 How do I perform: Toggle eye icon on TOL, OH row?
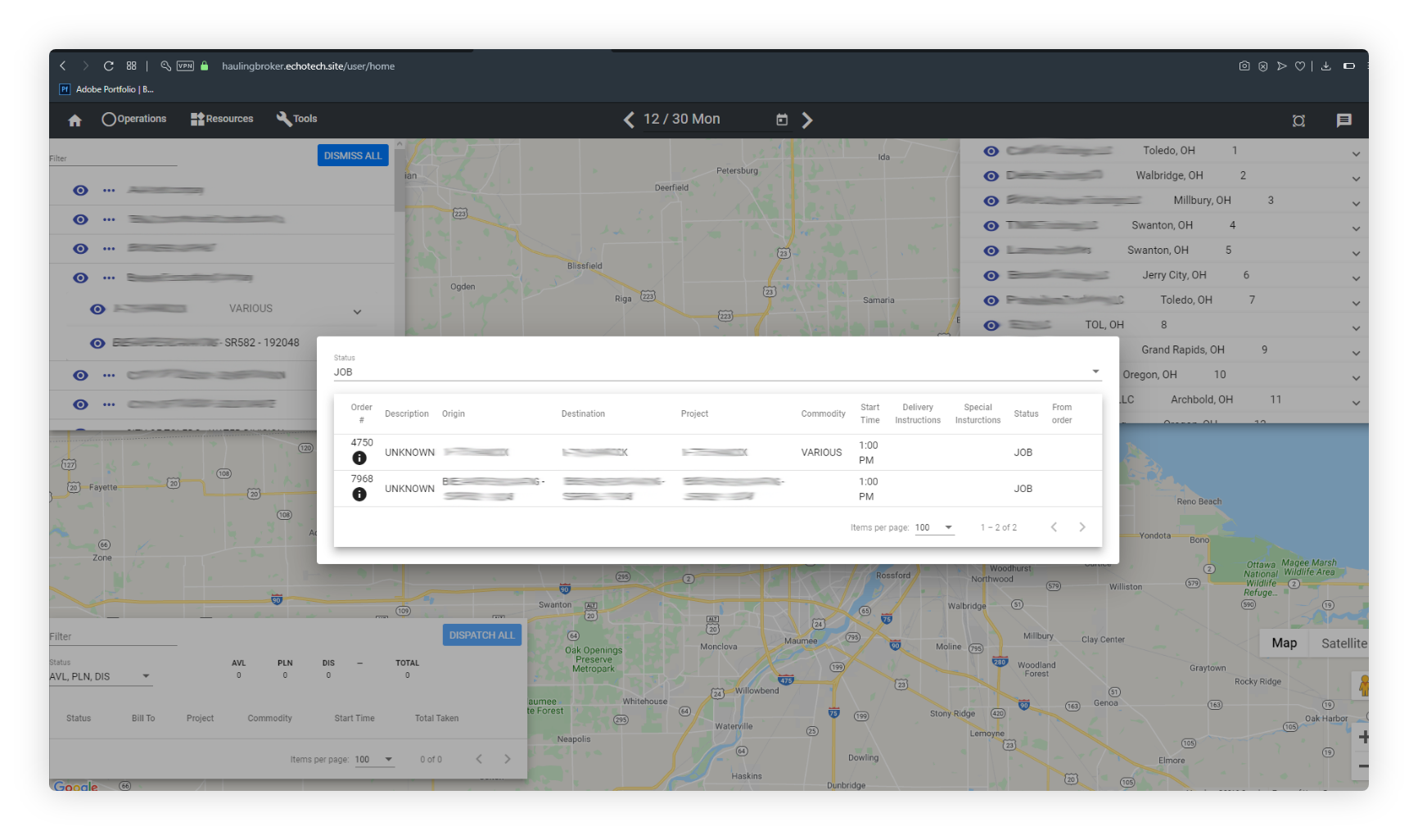(x=991, y=326)
